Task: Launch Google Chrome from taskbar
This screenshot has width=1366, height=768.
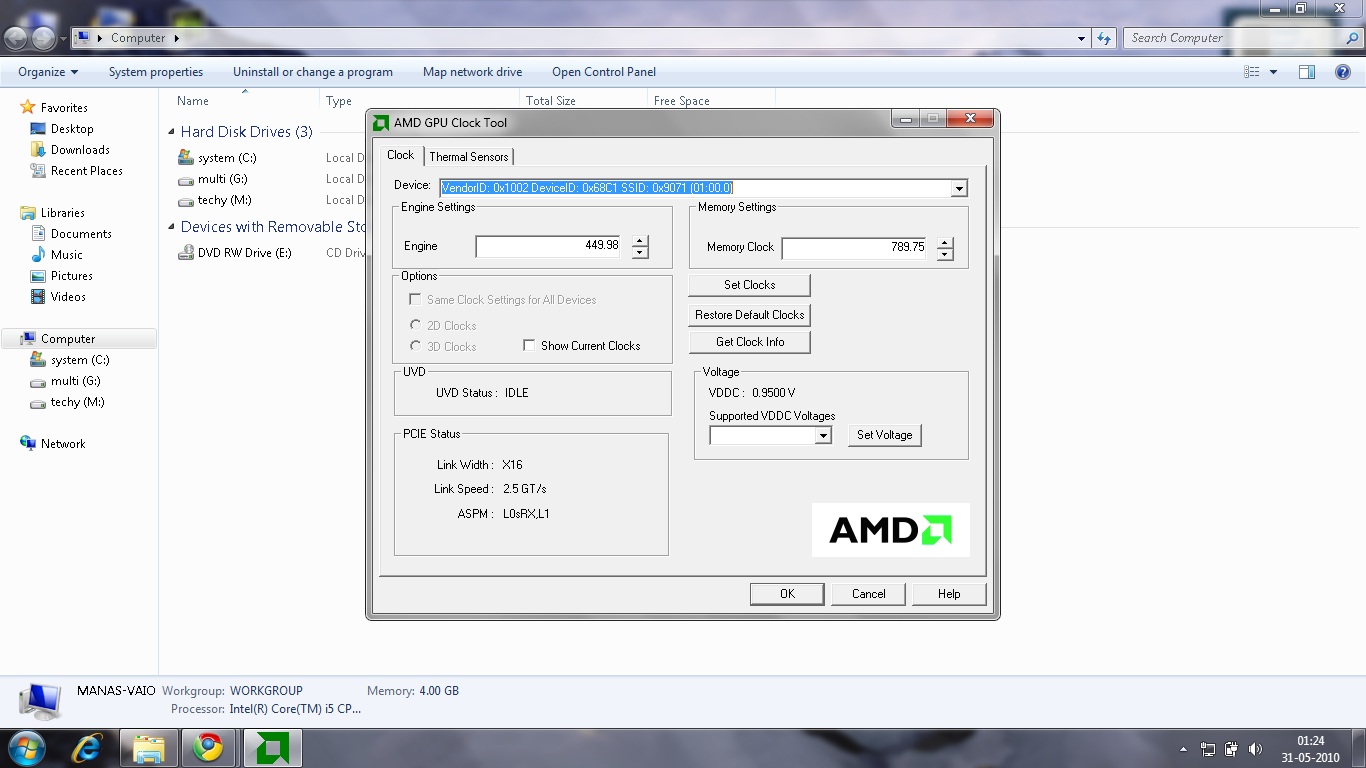Action: pos(209,748)
